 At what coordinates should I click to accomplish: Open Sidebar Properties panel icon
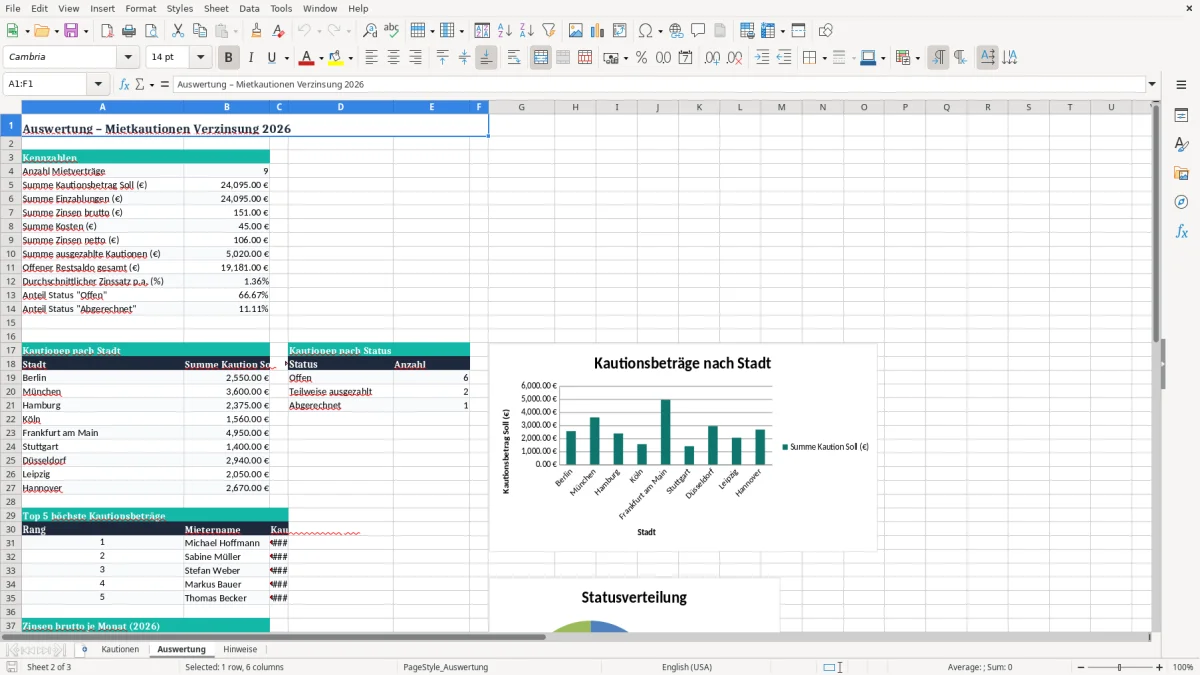(x=1181, y=115)
